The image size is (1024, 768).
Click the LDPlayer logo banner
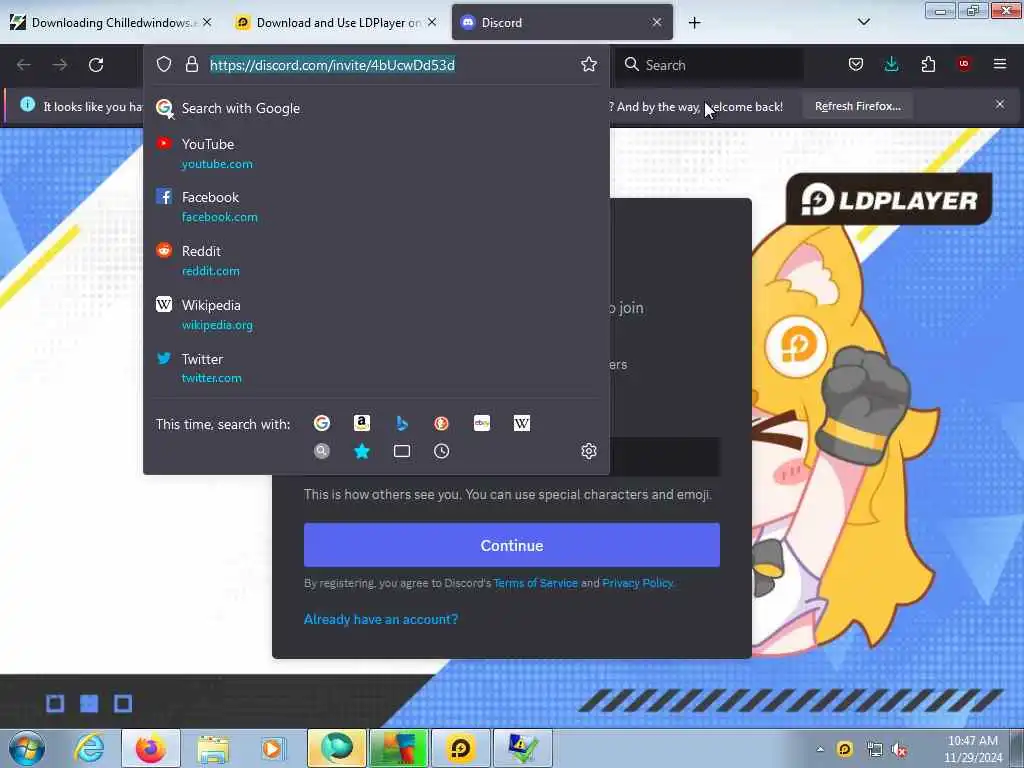889,199
